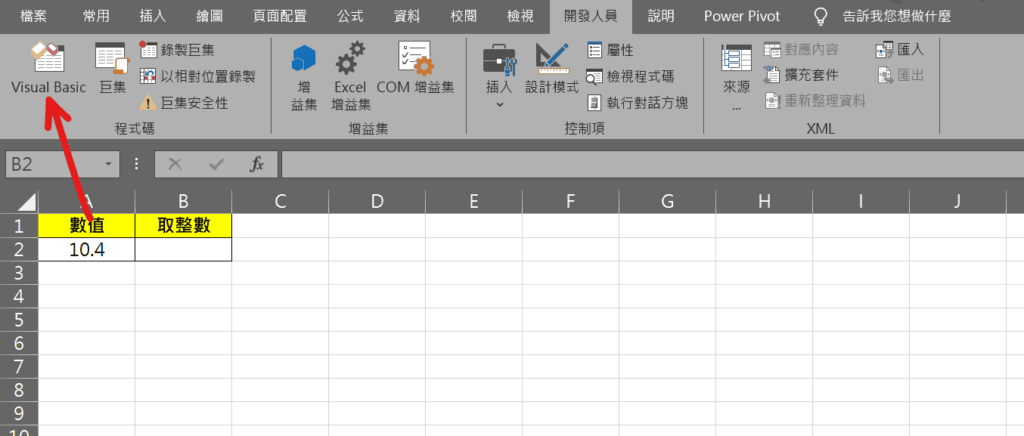Expand the Name Box dropdown arrow
1024x436 pixels.
[x=108, y=164]
